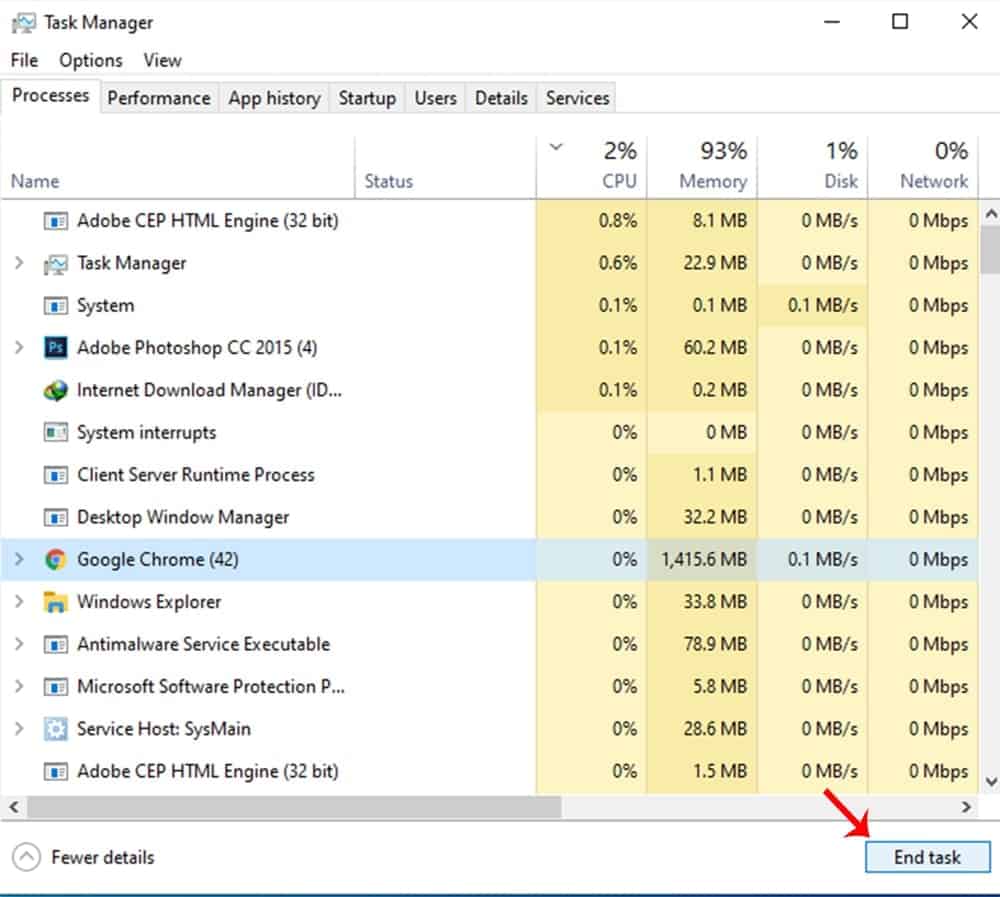Click the Desktop Window Manager icon
Screen dimensions: 1000x897
55,517
